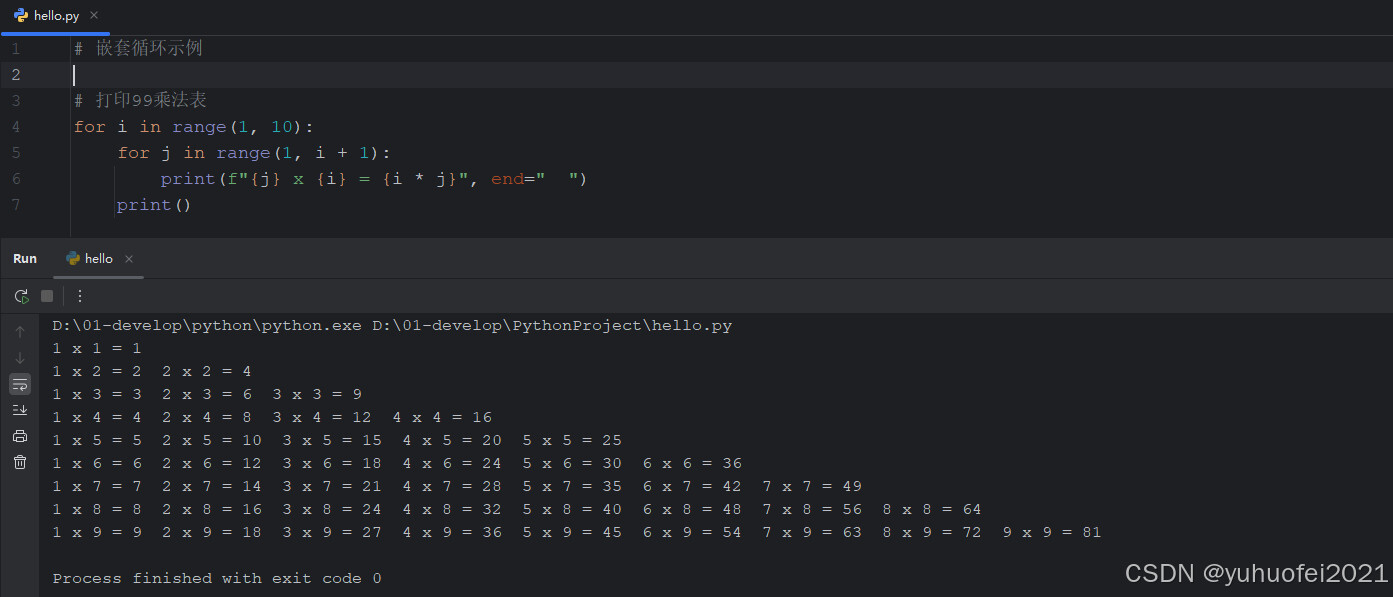
Task: Click output '6 x 6 = 36'
Action: pos(692,464)
